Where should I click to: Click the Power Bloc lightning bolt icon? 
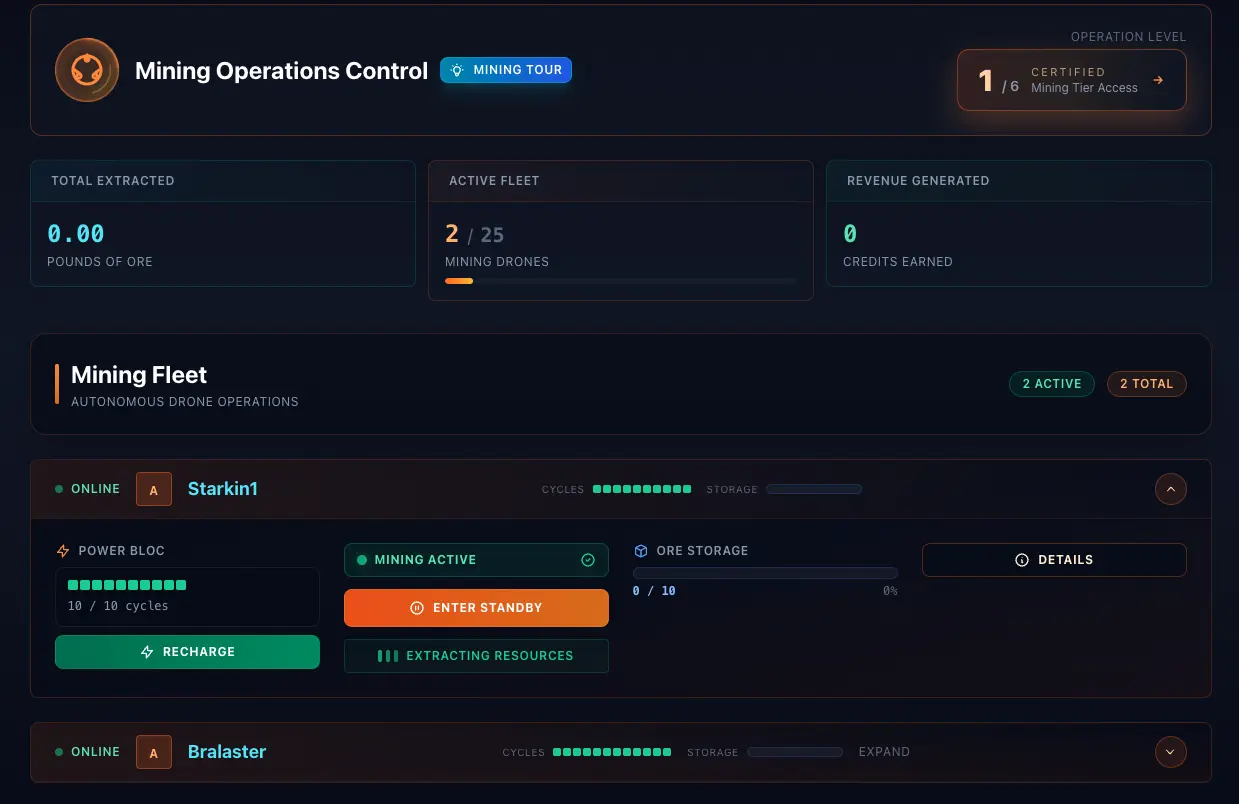point(62,551)
